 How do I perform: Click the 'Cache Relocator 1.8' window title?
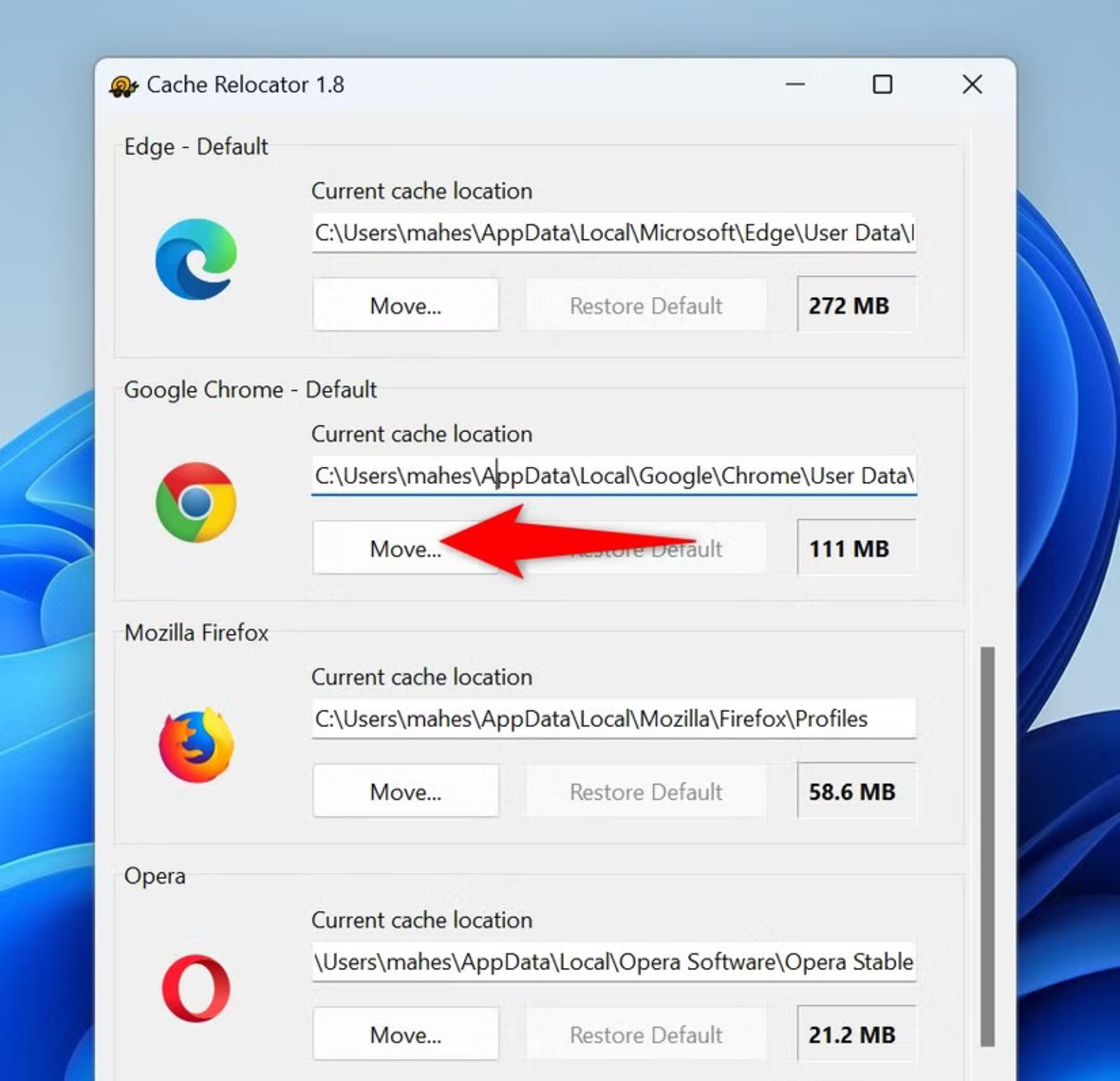pos(246,85)
